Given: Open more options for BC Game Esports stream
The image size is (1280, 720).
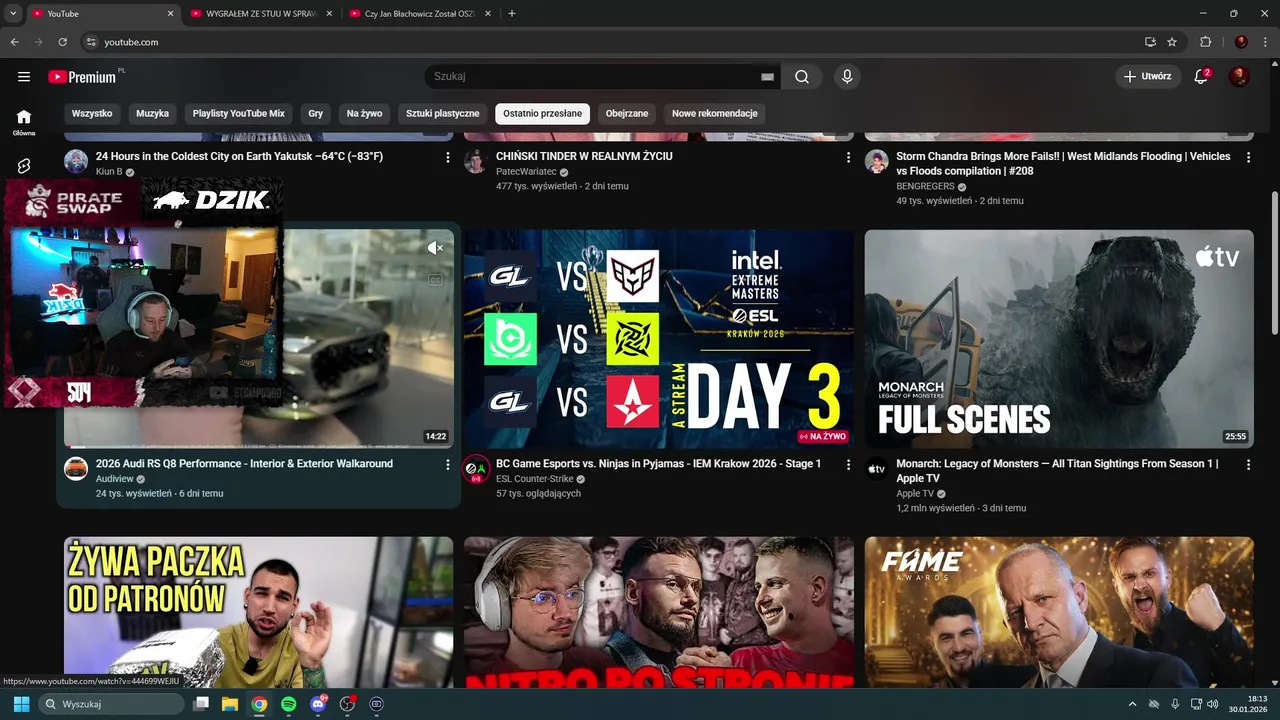Looking at the screenshot, I should 848,465.
